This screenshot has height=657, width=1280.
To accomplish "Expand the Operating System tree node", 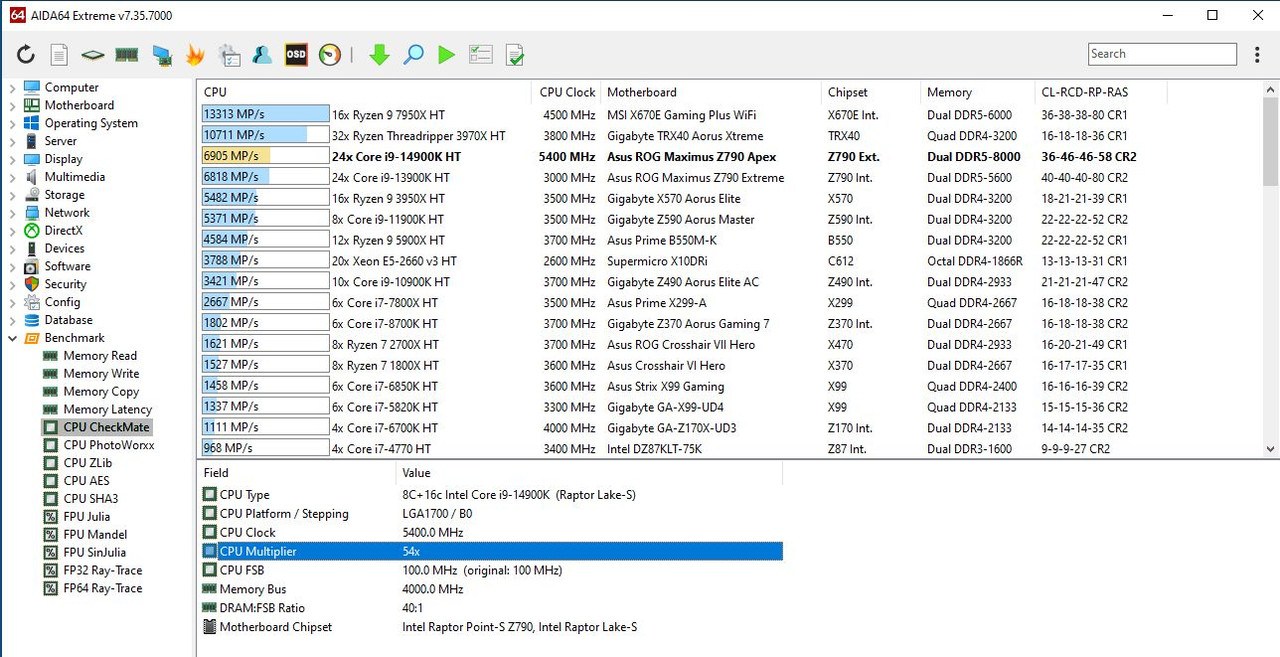I will (x=12, y=124).
